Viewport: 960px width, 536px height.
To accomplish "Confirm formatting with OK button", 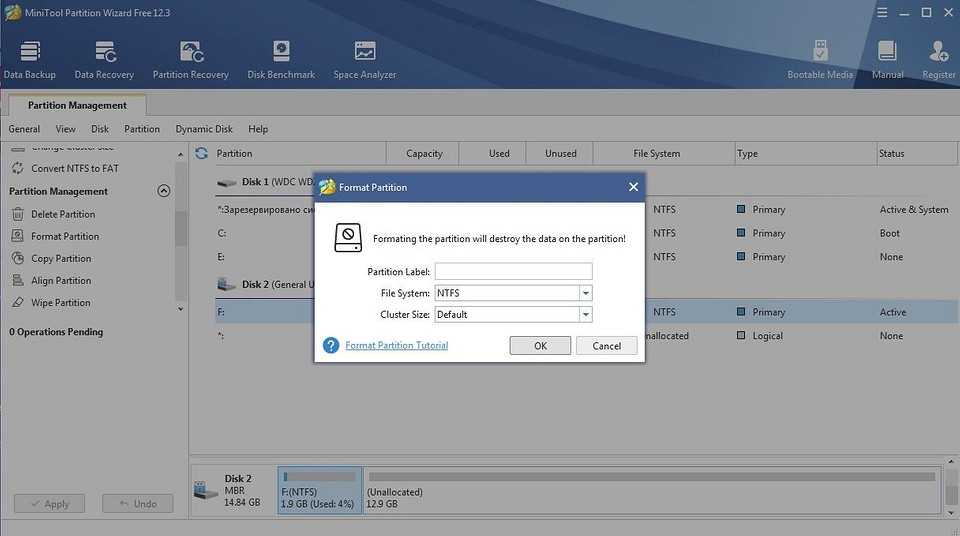I will pyautogui.click(x=540, y=346).
